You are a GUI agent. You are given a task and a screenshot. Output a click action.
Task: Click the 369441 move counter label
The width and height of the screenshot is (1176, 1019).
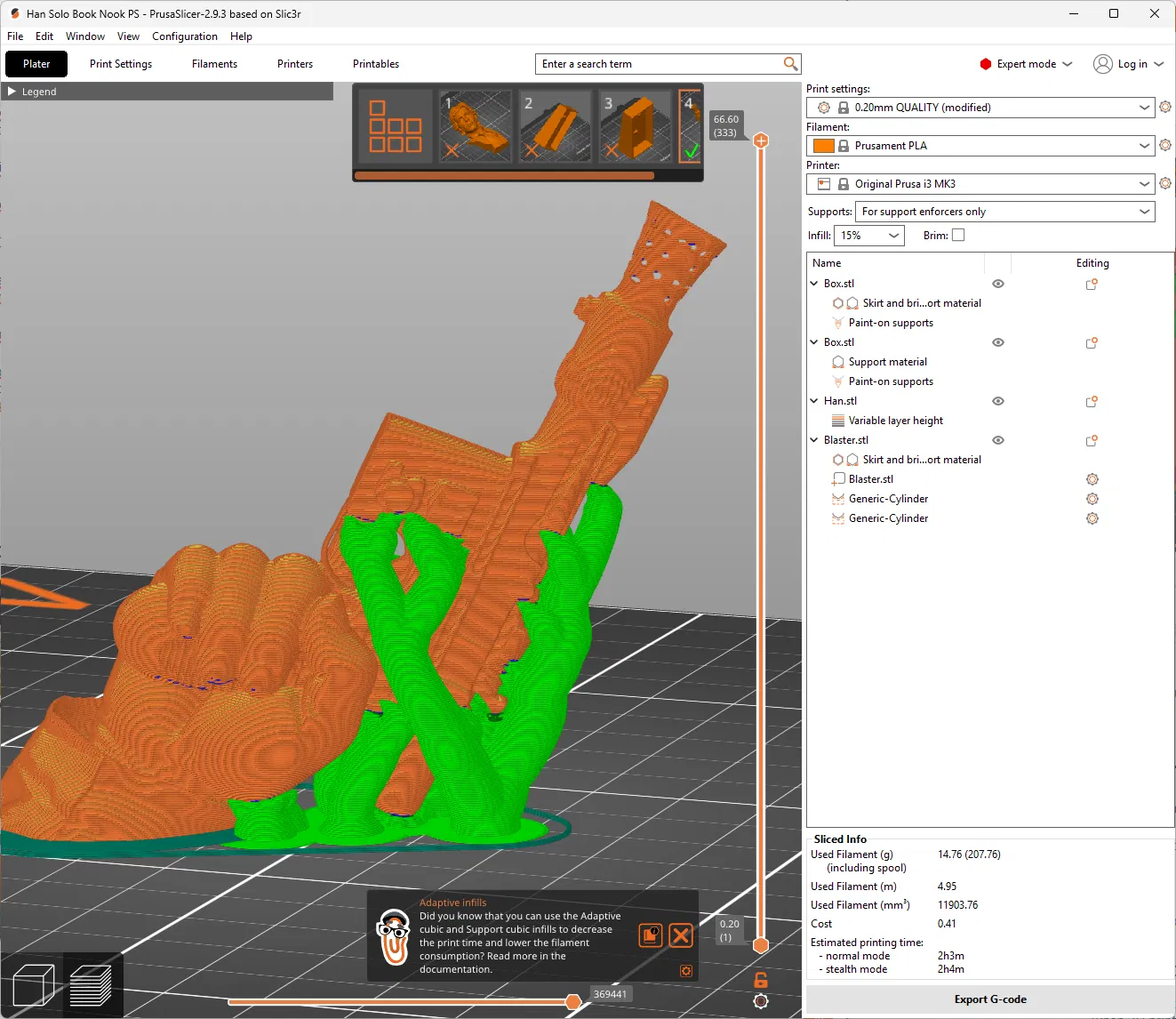coord(610,994)
